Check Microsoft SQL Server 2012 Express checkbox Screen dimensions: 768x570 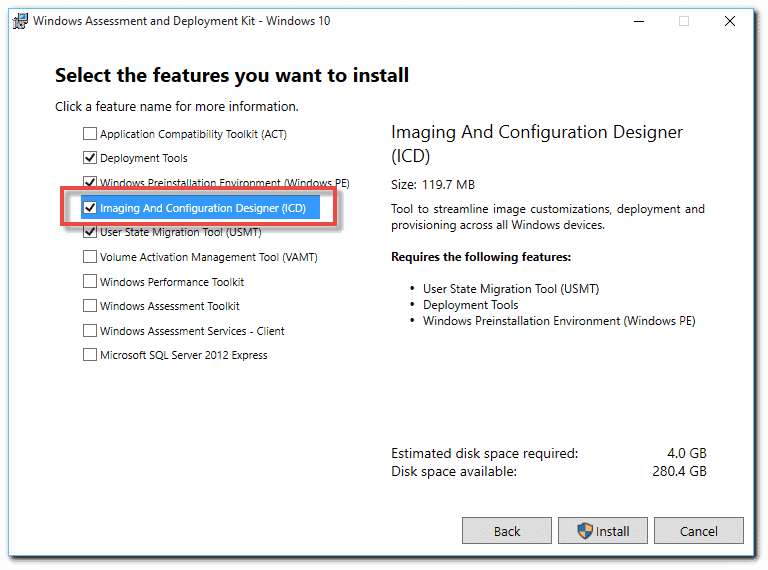90,355
